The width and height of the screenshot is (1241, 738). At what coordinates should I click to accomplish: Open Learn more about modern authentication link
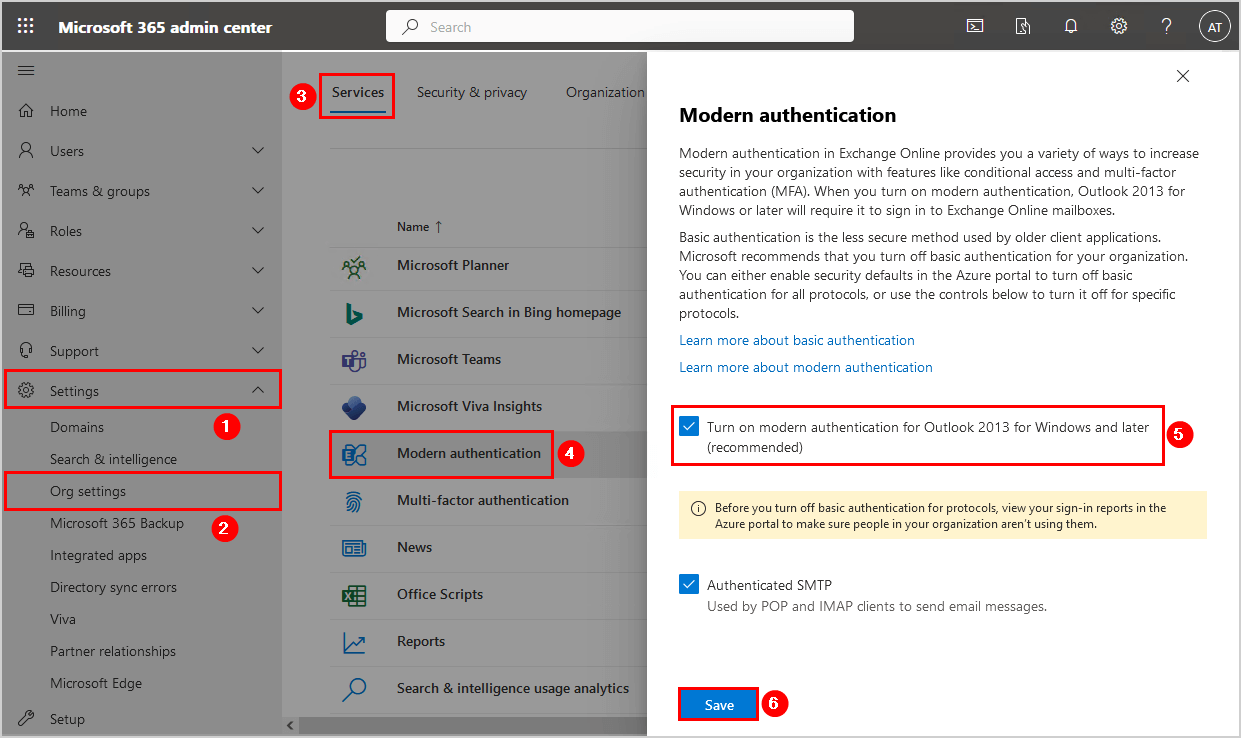806,367
